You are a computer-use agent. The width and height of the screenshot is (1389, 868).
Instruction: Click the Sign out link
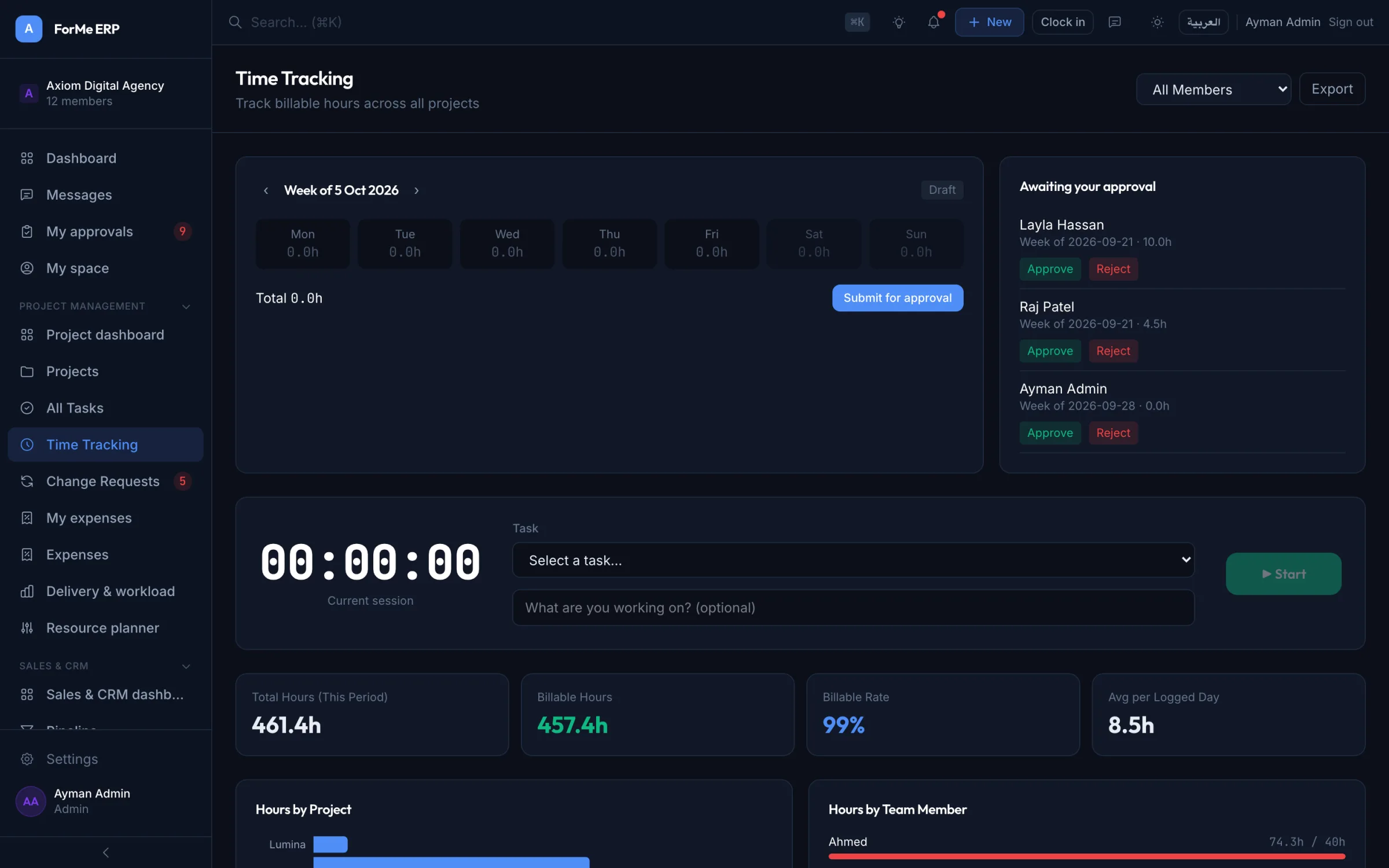pyautogui.click(x=1350, y=22)
